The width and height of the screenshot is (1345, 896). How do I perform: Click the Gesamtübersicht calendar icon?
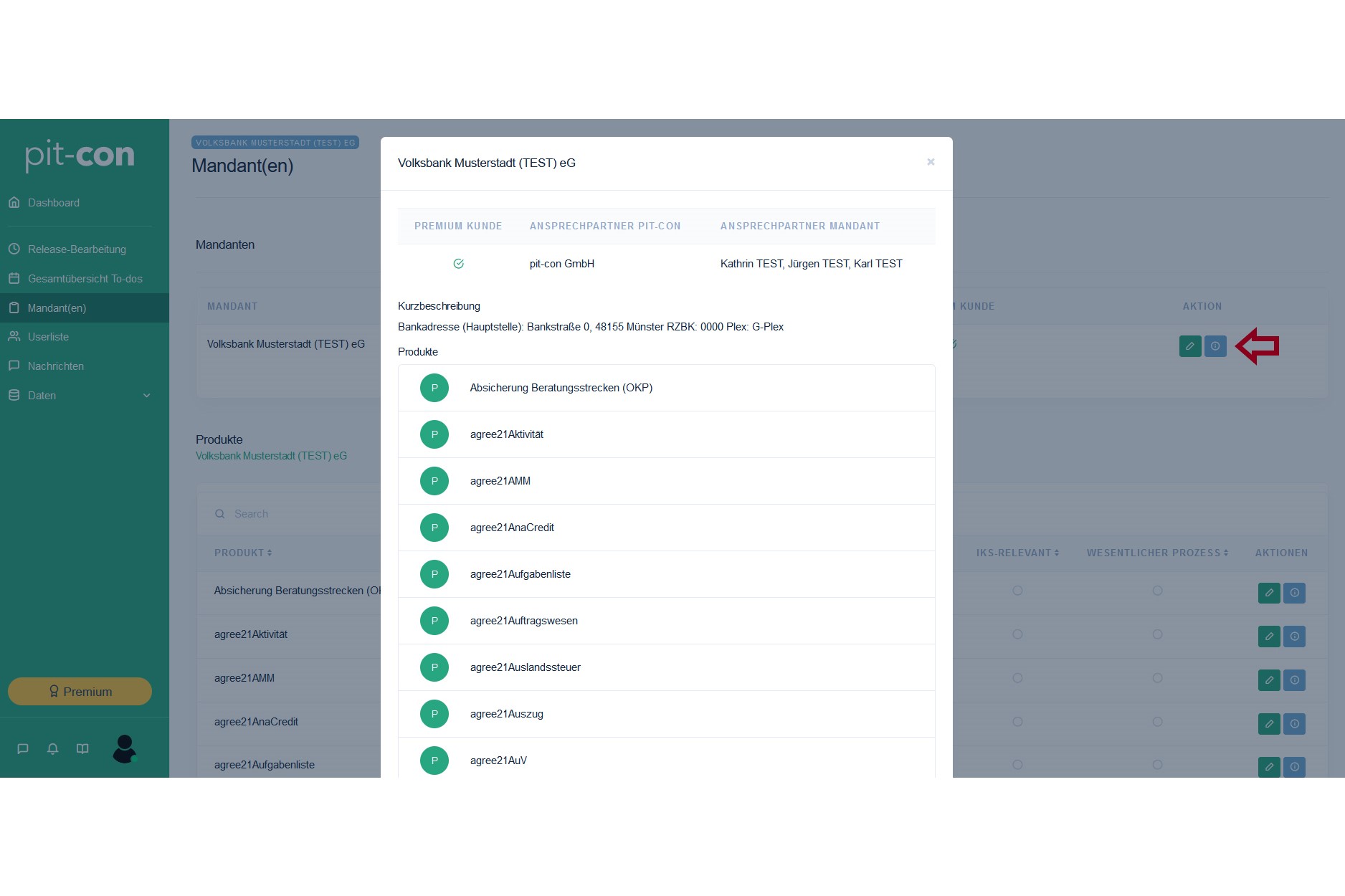click(x=14, y=279)
